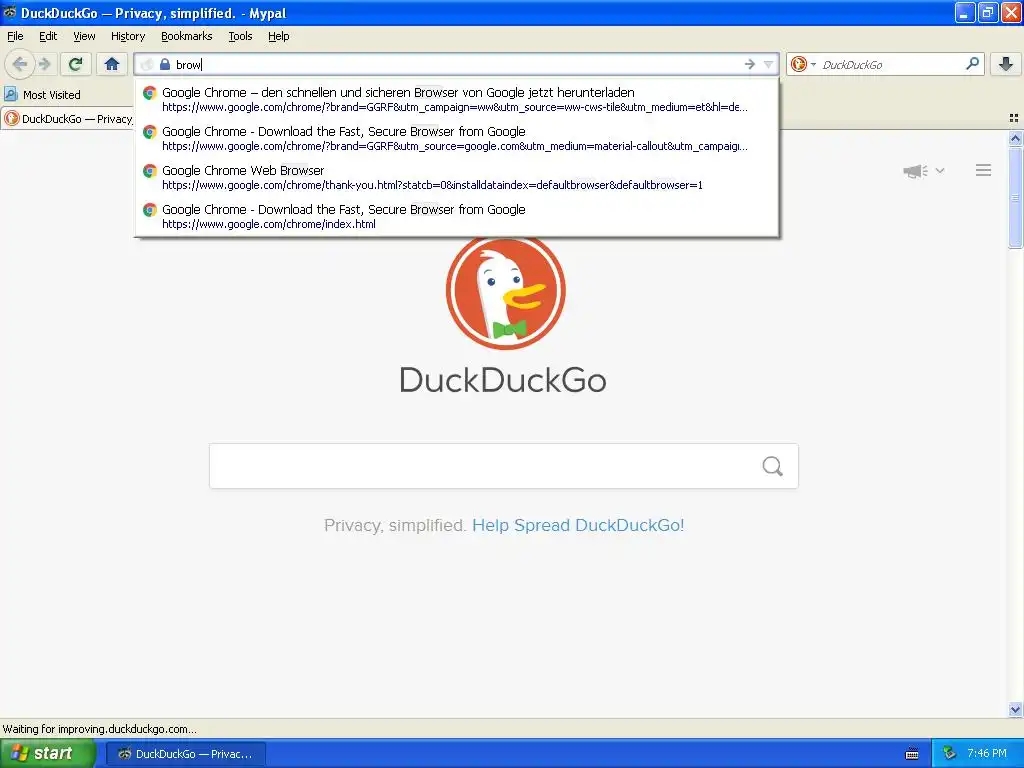Click the Go arrow in address bar

click(750, 64)
